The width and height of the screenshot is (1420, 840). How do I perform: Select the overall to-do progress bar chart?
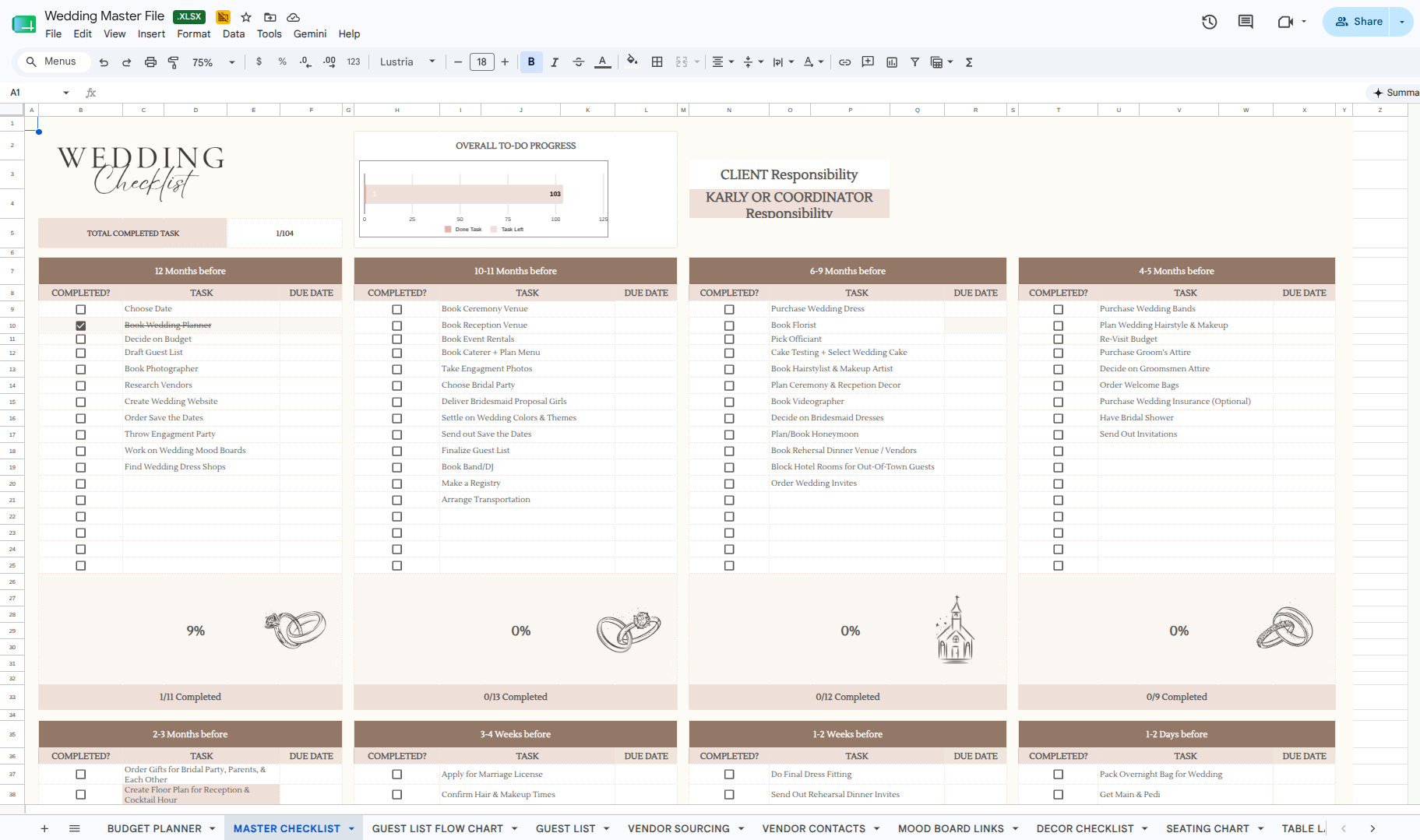coord(483,199)
